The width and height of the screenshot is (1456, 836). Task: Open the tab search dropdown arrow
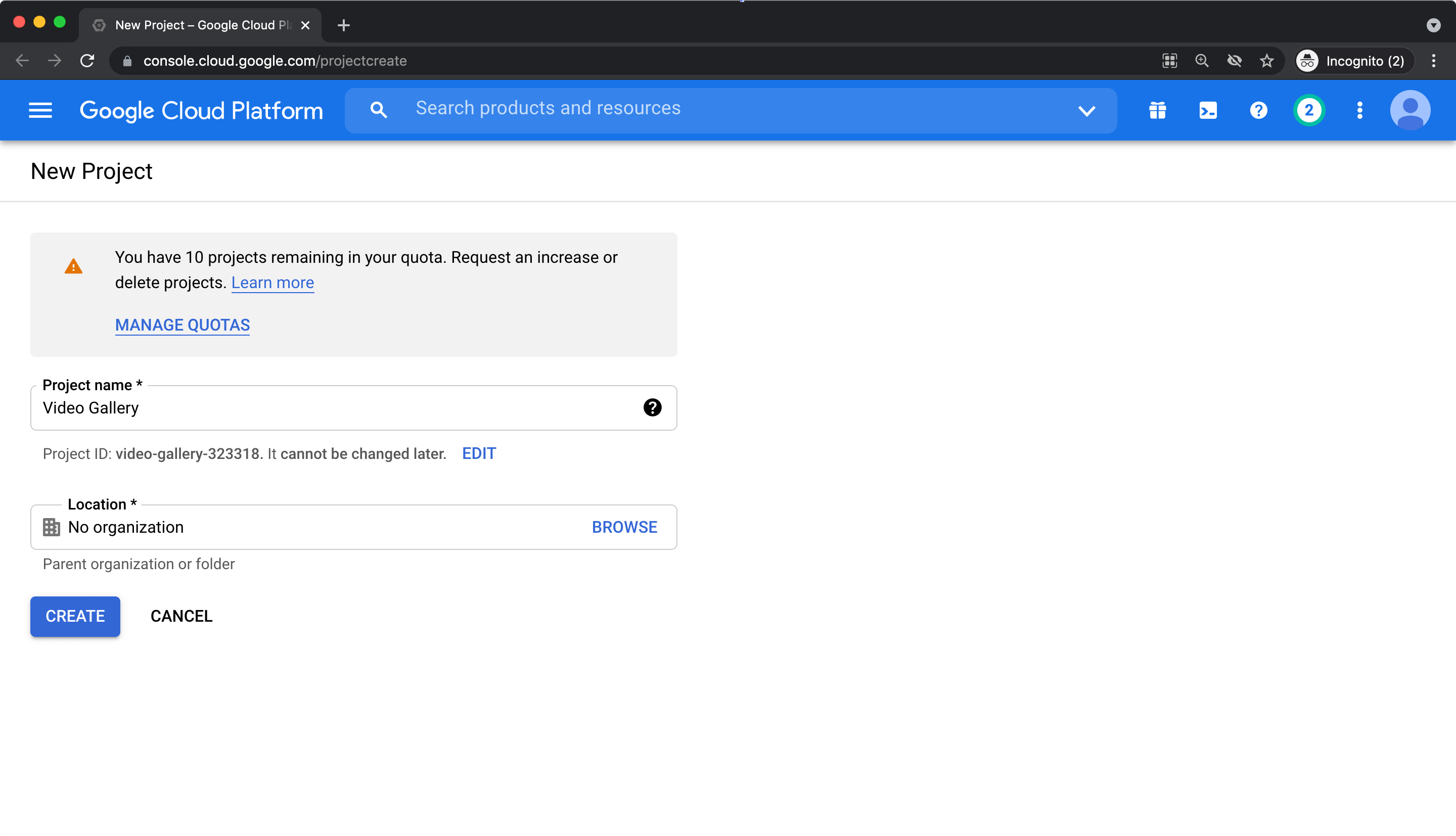point(1433,25)
